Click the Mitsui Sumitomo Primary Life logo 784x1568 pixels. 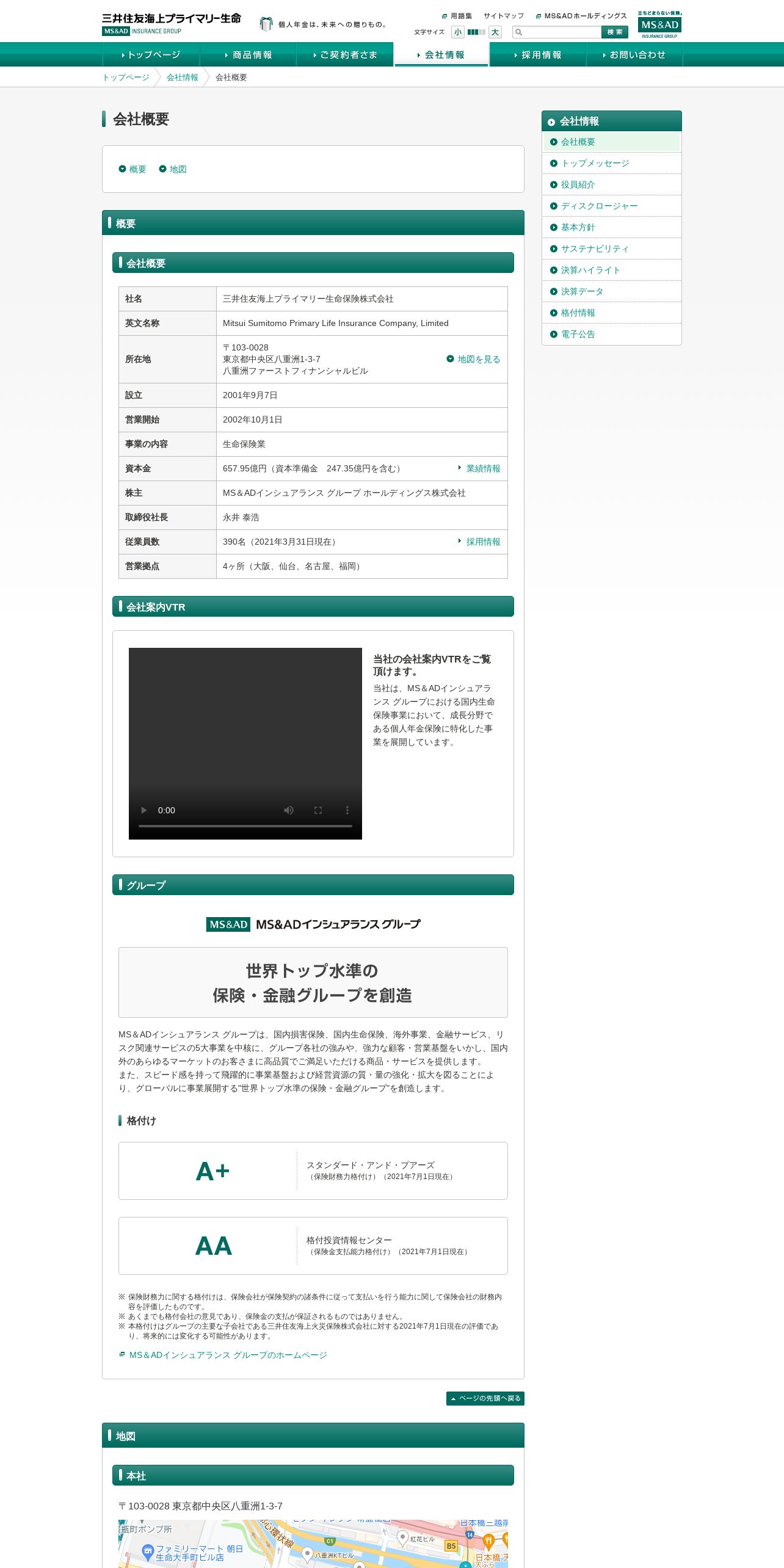tap(171, 24)
